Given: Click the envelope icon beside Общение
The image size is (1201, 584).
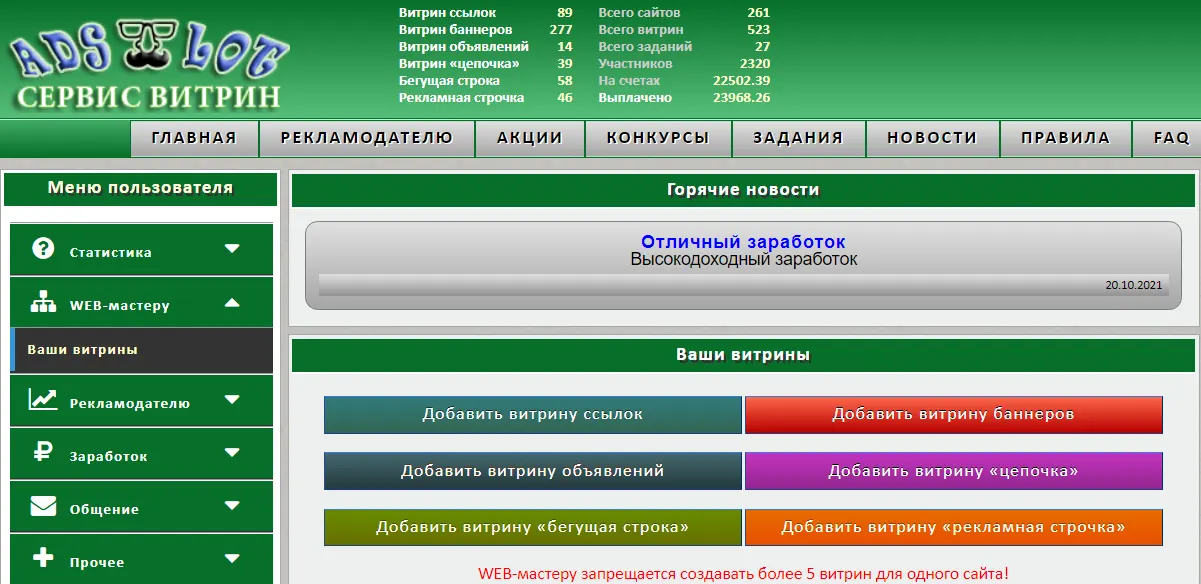Looking at the screenshot, I should (x=43, y=506).
